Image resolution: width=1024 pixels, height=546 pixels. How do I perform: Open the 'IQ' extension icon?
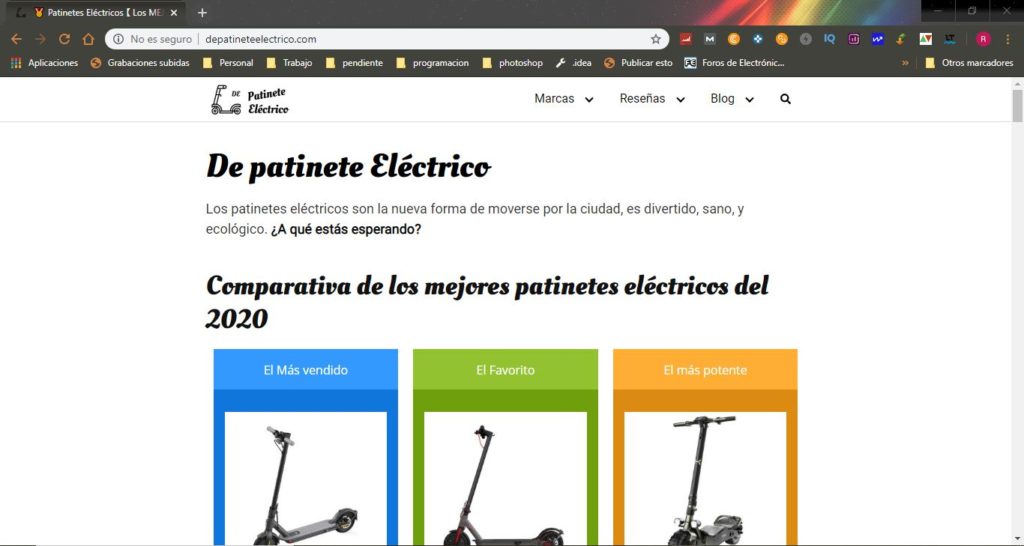(829, 39)
